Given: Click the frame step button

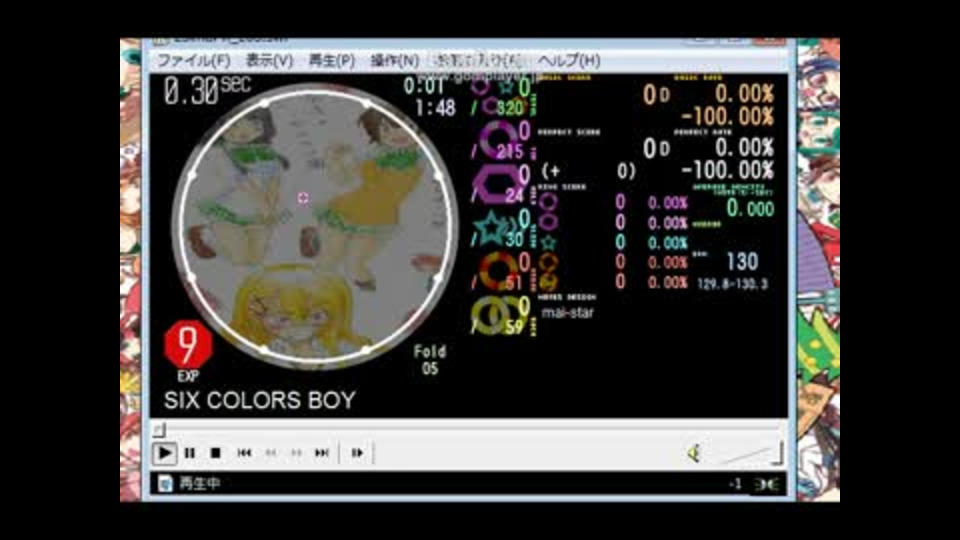Looking at the screenshot, I should [x=357, y=453].
